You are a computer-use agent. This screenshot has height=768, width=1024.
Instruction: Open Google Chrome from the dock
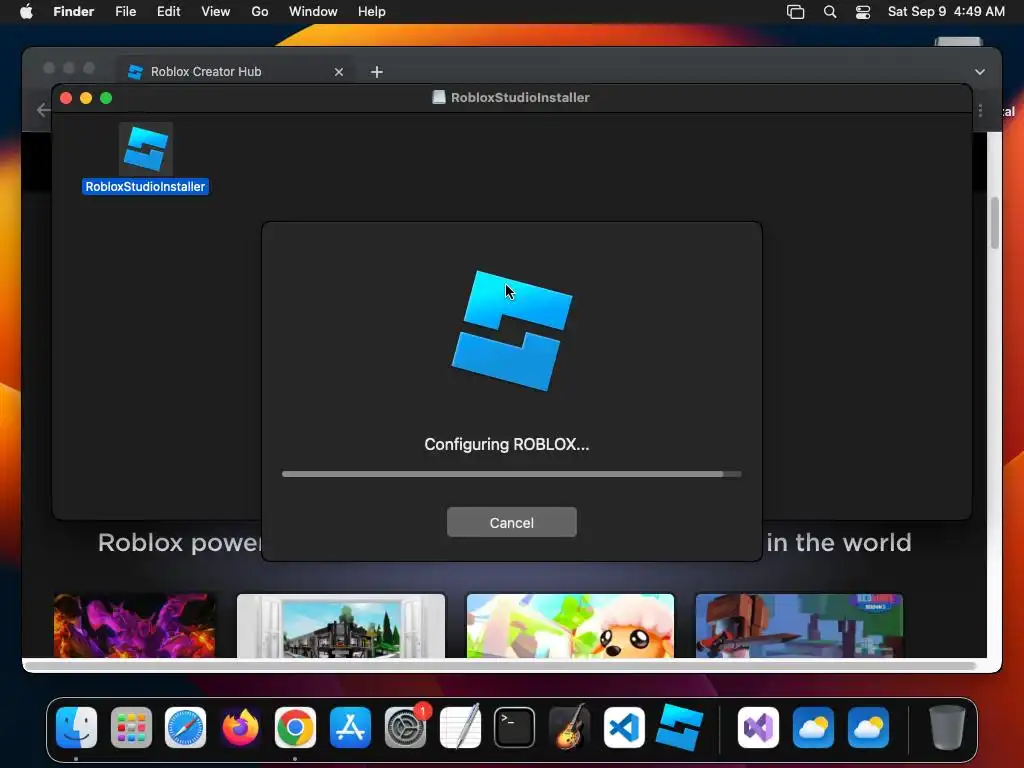click(295, 727)
